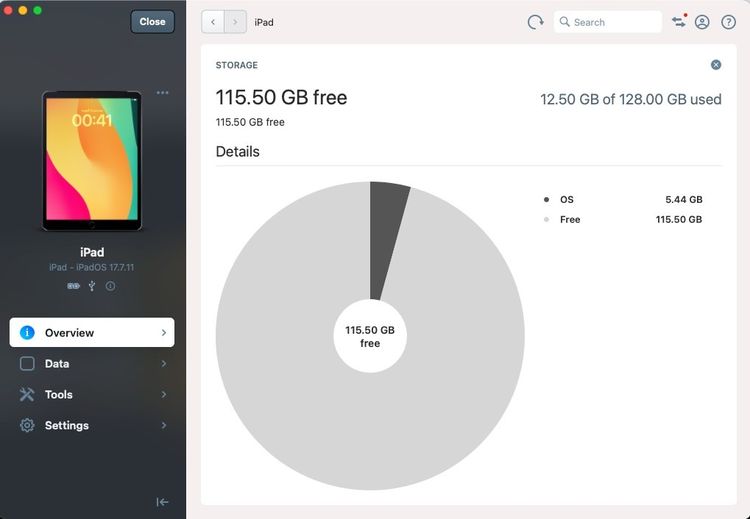
Task: Select the Tools sidebar item
Action: (x=92, y=394)
